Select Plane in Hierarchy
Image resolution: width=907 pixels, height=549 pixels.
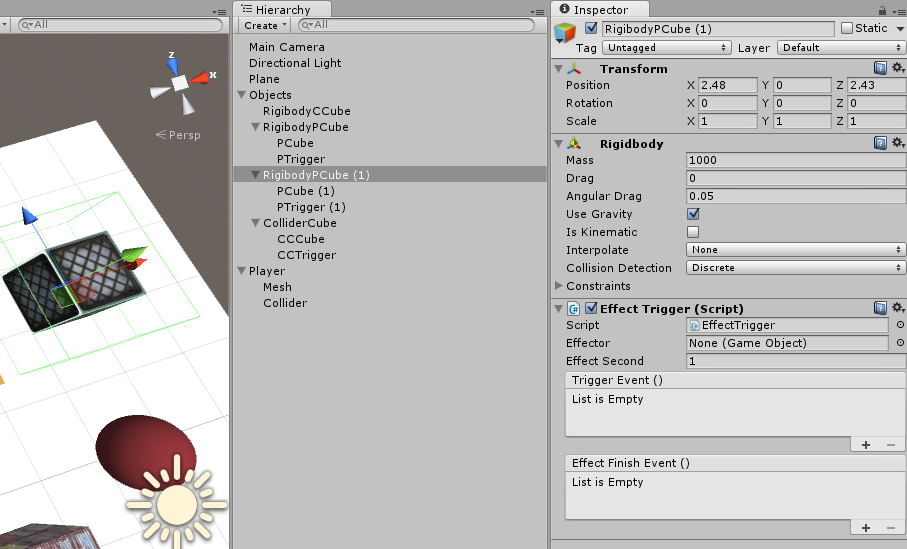pos(264,79)
